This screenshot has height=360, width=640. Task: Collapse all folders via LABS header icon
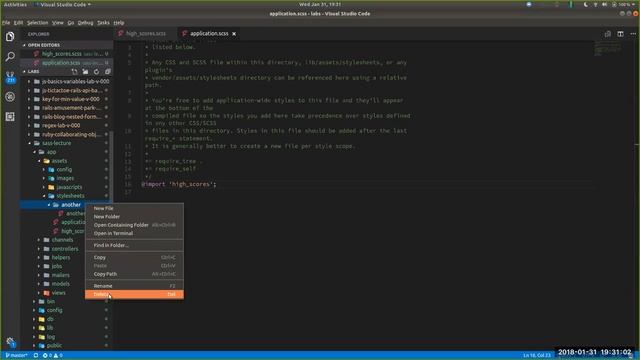(107, 71)
